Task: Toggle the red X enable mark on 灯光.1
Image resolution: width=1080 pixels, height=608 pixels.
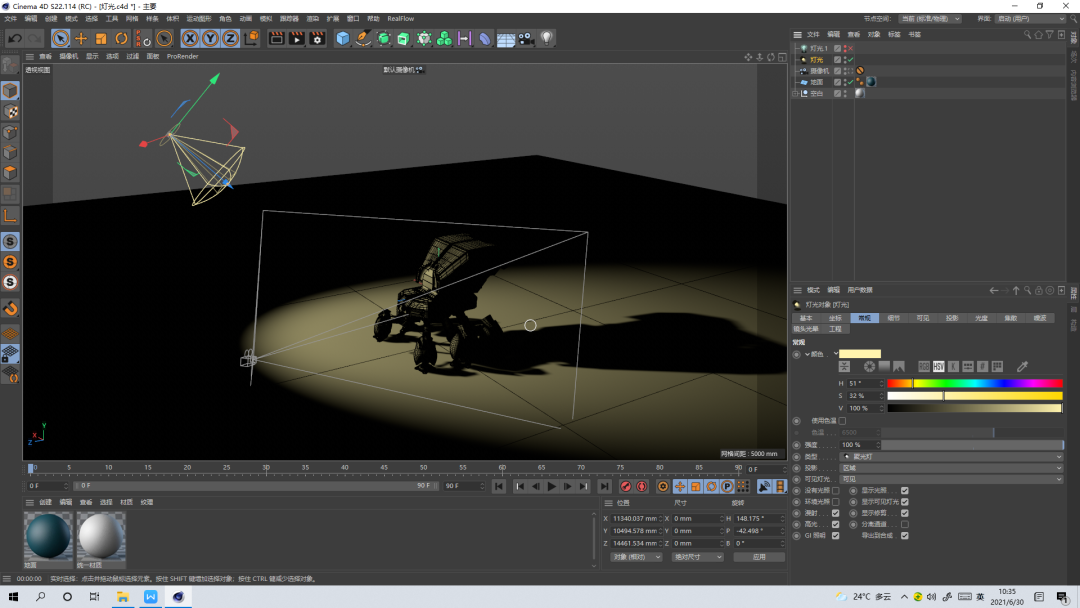Action: pyautogui.click(x=851, y=49)
